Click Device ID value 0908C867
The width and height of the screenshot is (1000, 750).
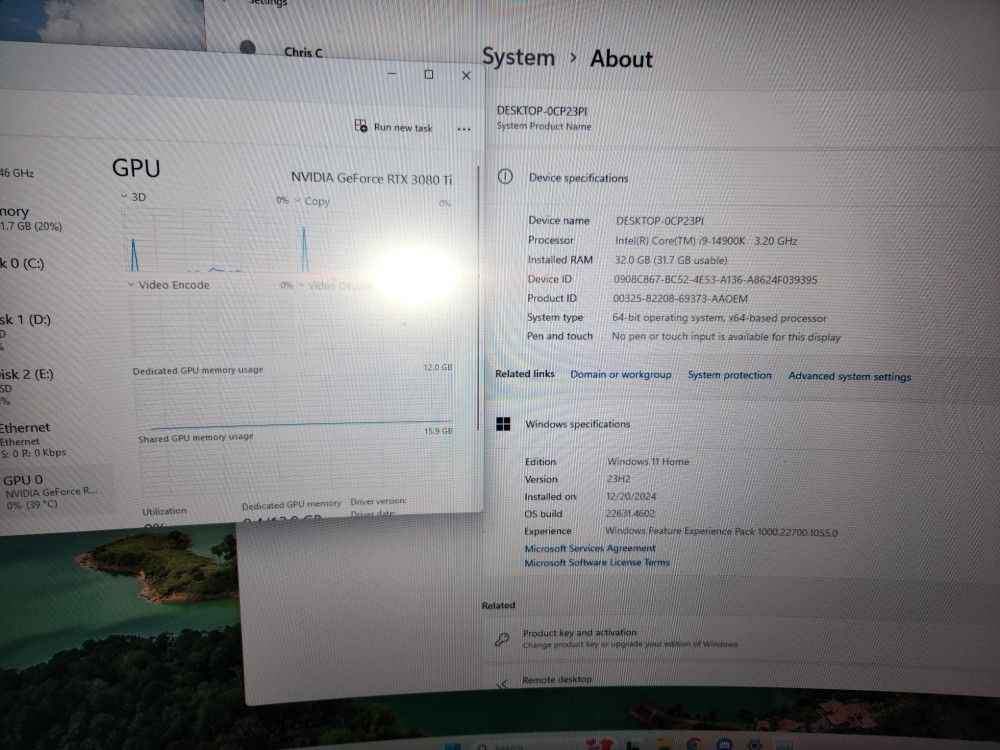[715, 279]
